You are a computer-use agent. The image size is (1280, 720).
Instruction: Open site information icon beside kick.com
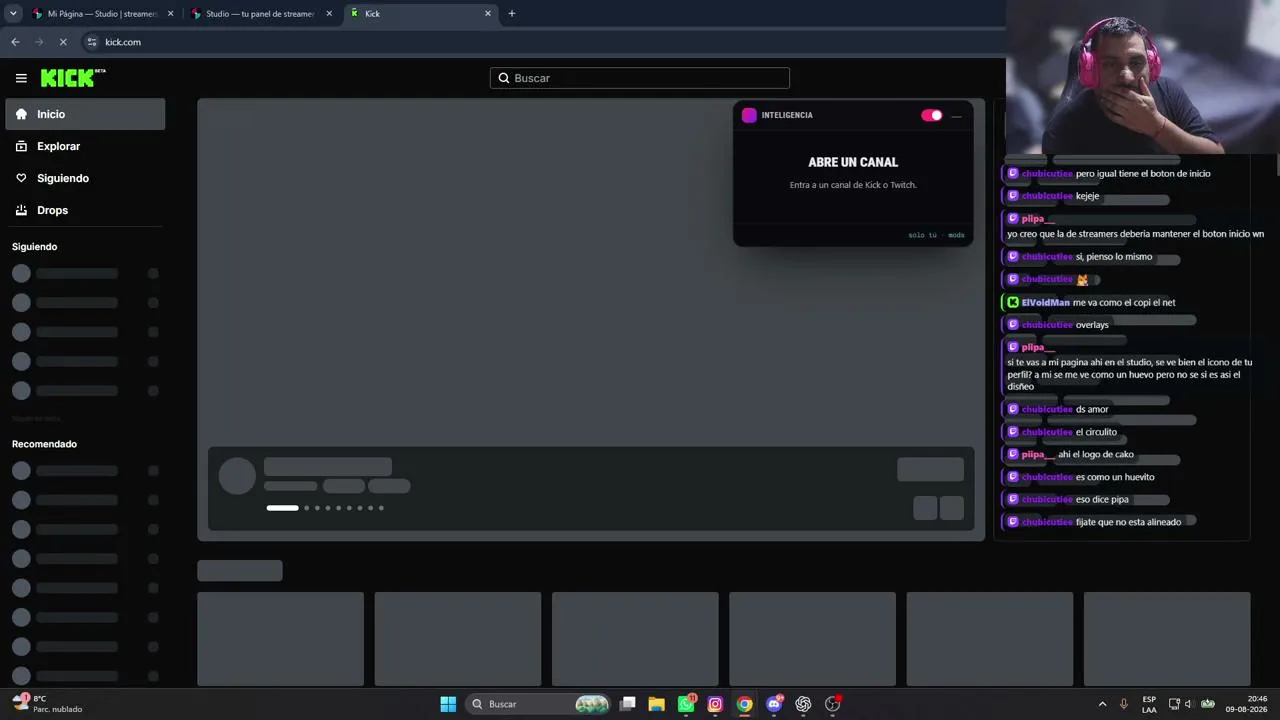(92, 42)
